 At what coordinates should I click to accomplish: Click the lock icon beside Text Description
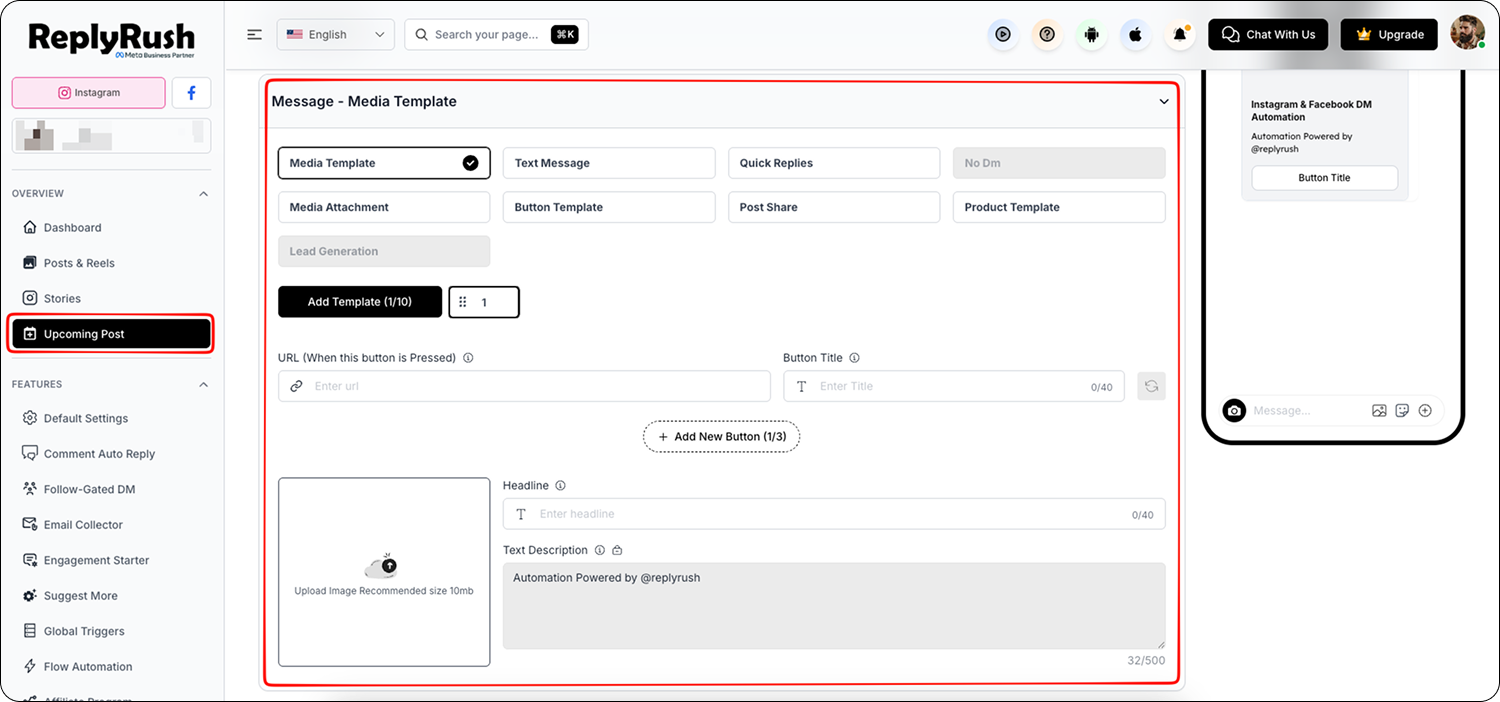(x=617, y=550)
